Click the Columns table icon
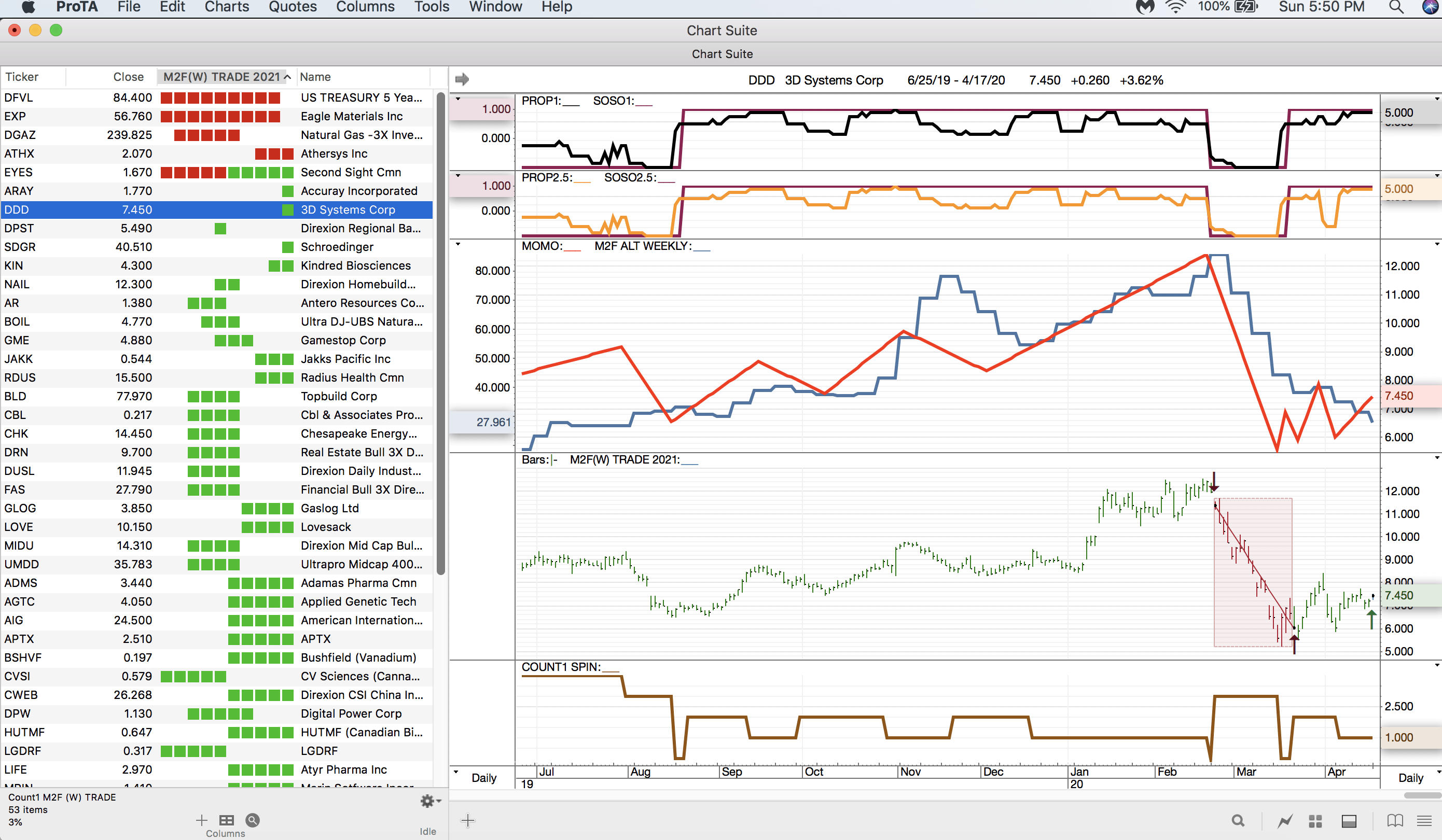Viewport: 1442px width, 840px height. 227,820
